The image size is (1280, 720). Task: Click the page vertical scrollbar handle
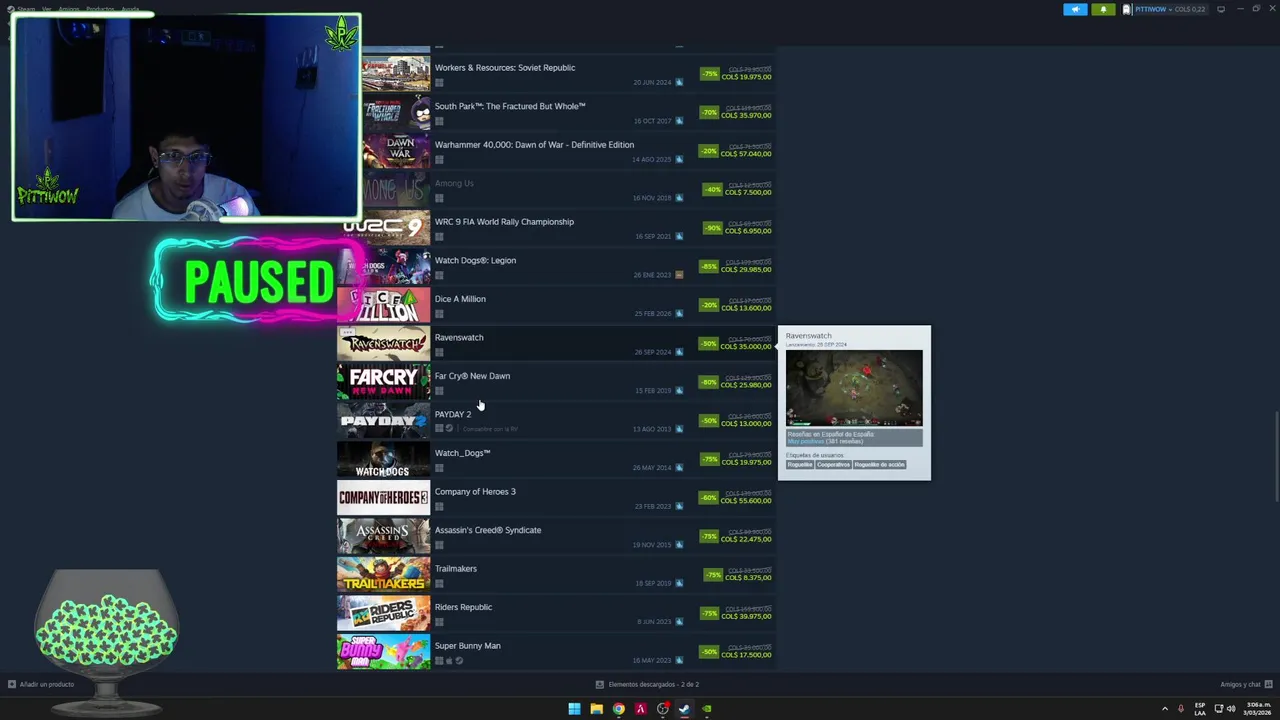pos(1277,455)
